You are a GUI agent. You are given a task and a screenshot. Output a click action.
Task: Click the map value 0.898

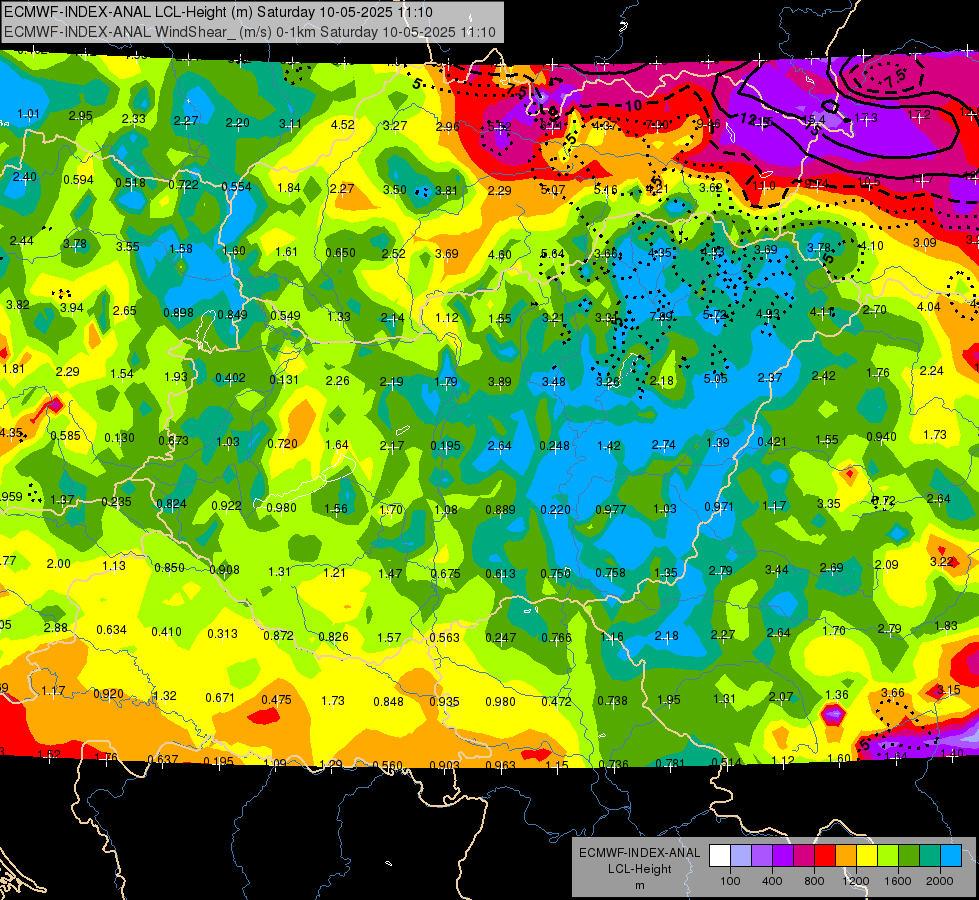(x=179, y=312)
